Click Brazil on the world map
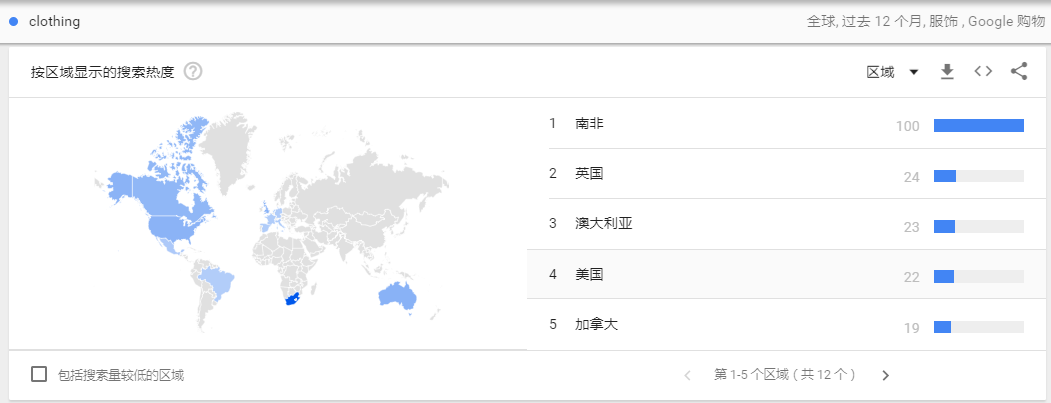This screenshot has width=1051, height=403. click(219, 282)
